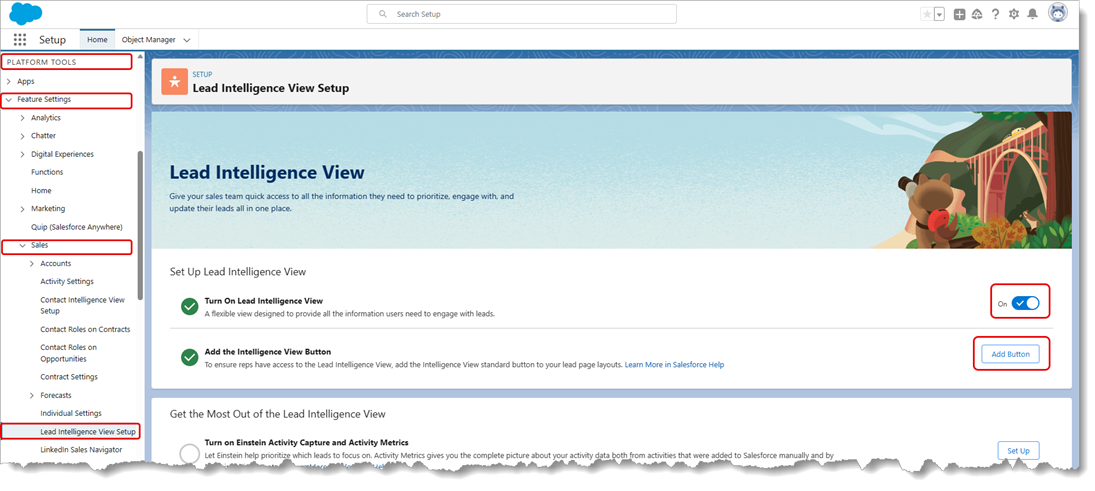
Task: Open LinkedIn Sales Navigator
Action: [81, 450]
